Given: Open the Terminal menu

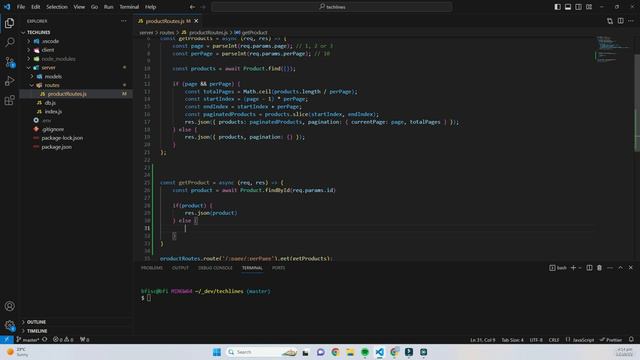Looking at the screenshot, I should 129,7.
